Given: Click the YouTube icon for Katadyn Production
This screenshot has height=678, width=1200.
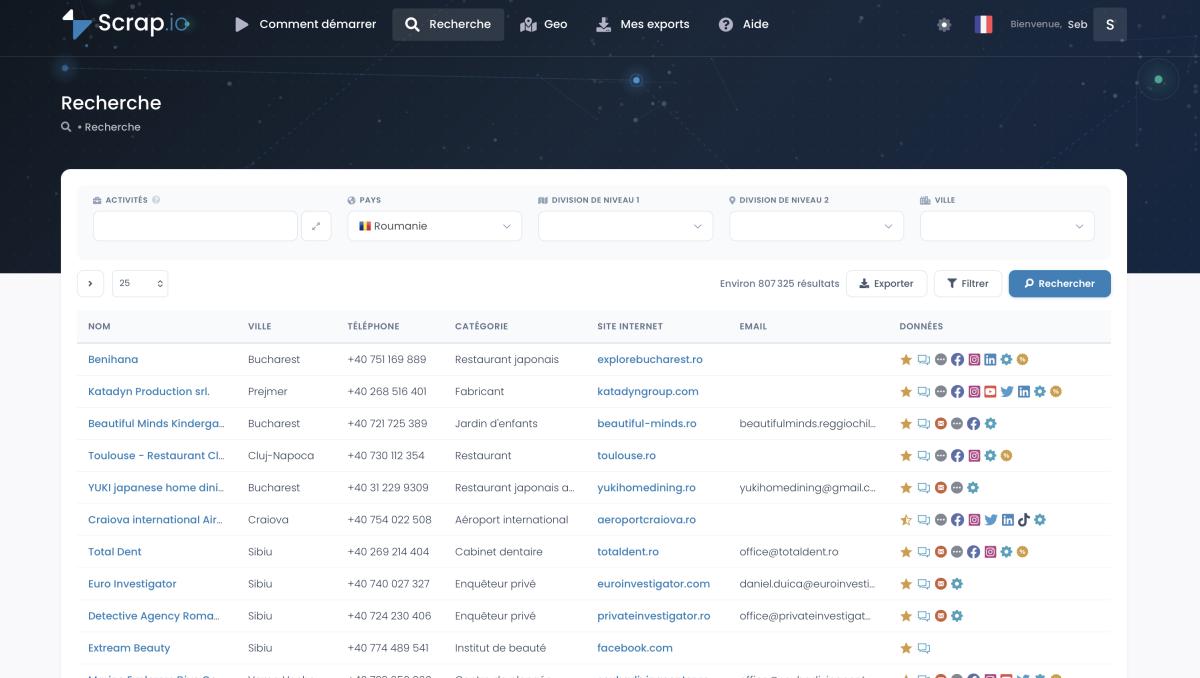Looking at the screenshot, I should tap(990, 392).
